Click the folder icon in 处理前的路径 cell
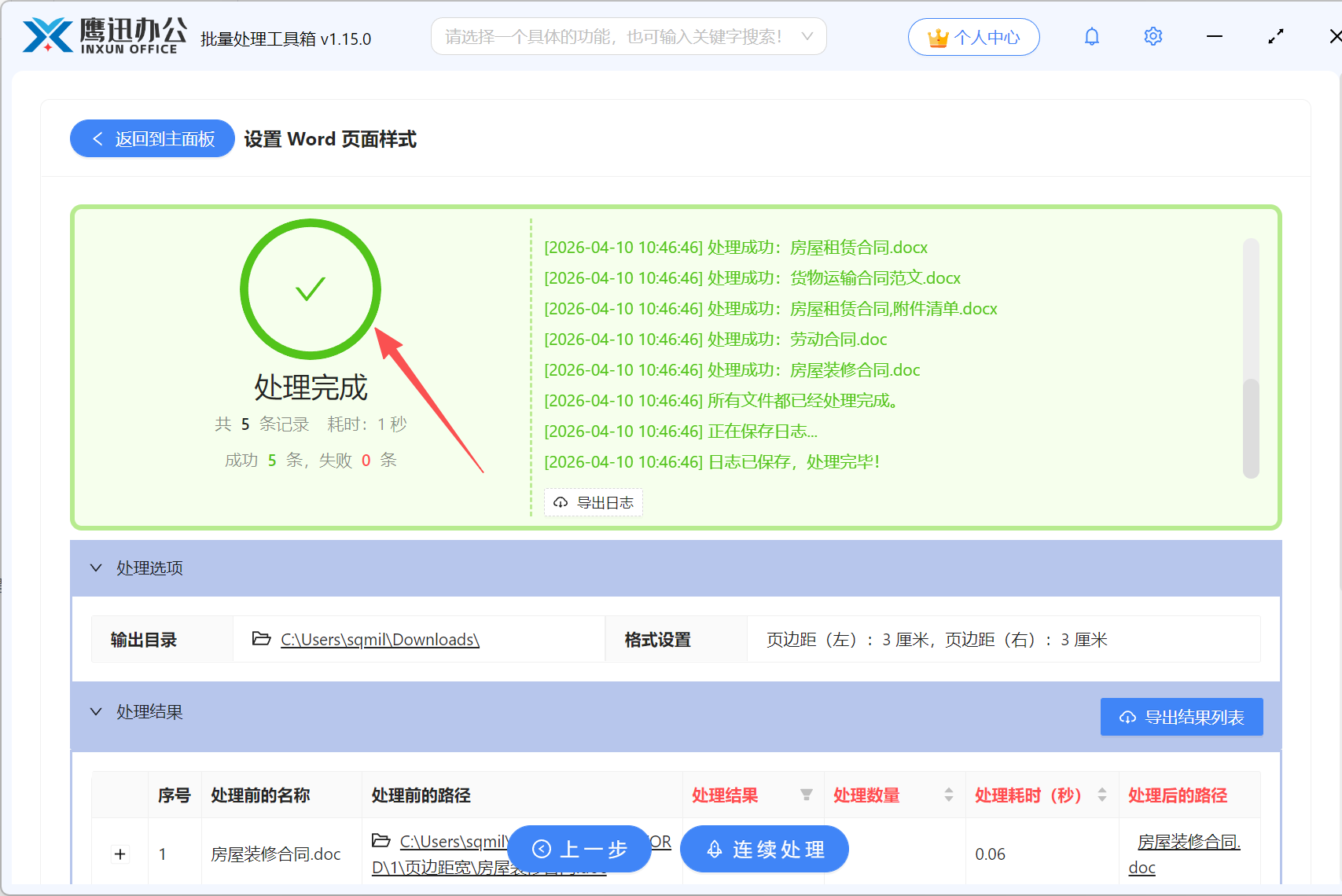This screenshot has width=1342, height=896. 381,840
